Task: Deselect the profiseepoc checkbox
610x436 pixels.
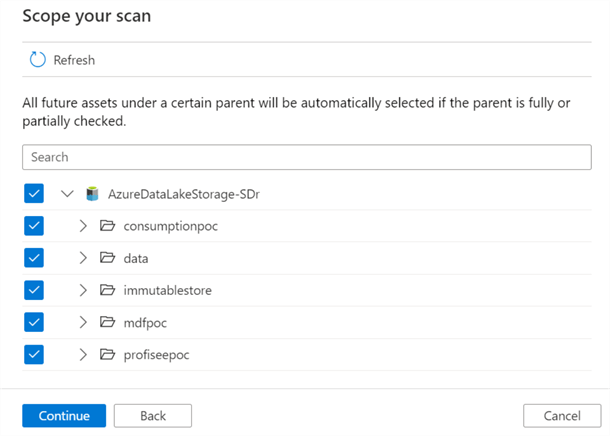Action: click(x=34, y=354)
